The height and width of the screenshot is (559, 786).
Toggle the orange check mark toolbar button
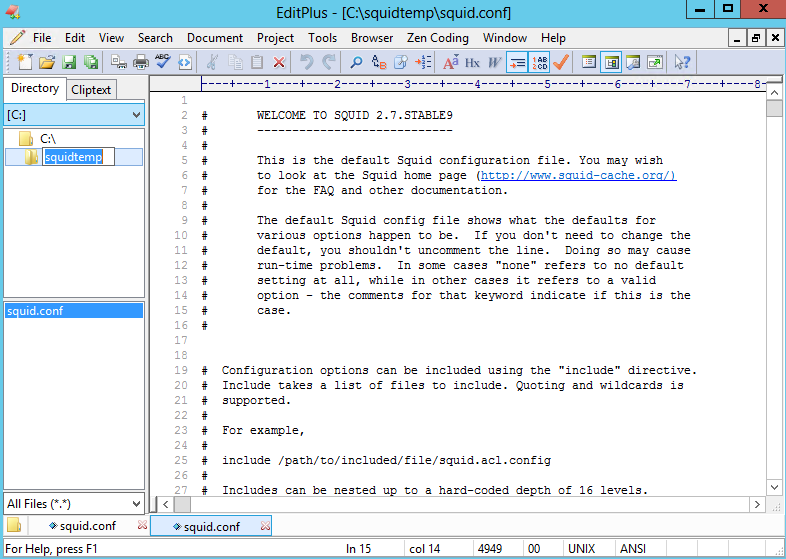point(561,62)
